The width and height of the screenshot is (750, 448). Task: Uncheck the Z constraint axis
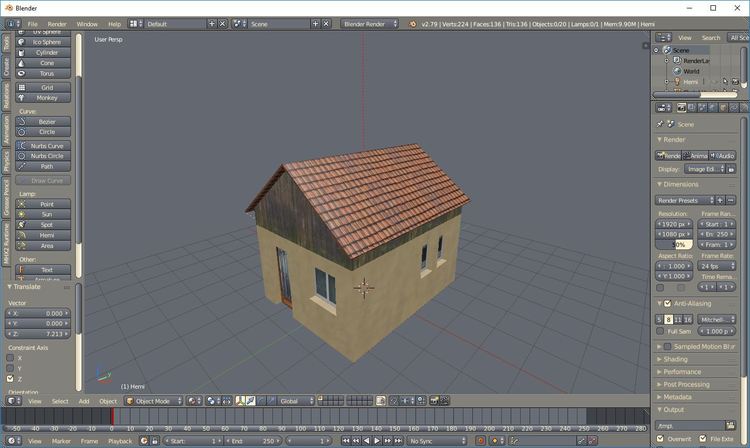(10, 379)
